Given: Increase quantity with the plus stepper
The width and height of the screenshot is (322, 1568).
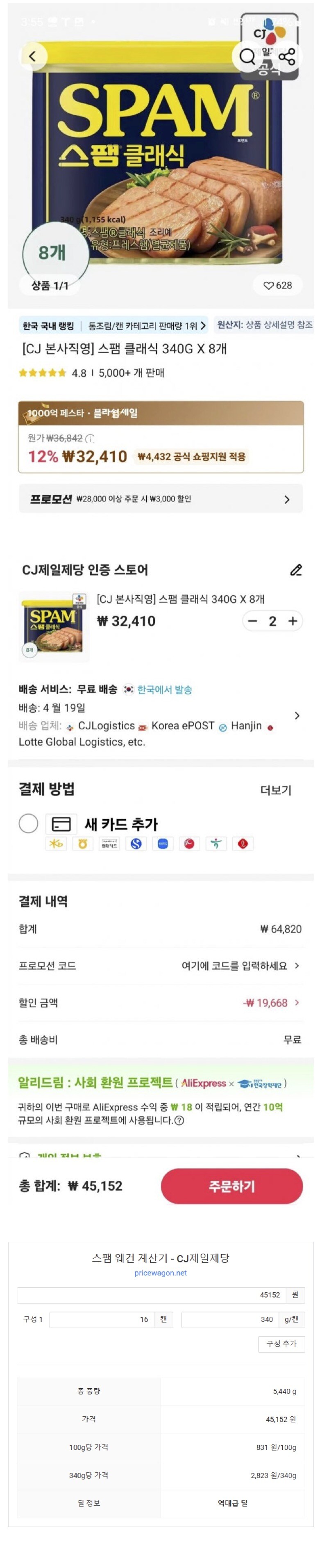Looking at the screenshot, I should [292, 621].
